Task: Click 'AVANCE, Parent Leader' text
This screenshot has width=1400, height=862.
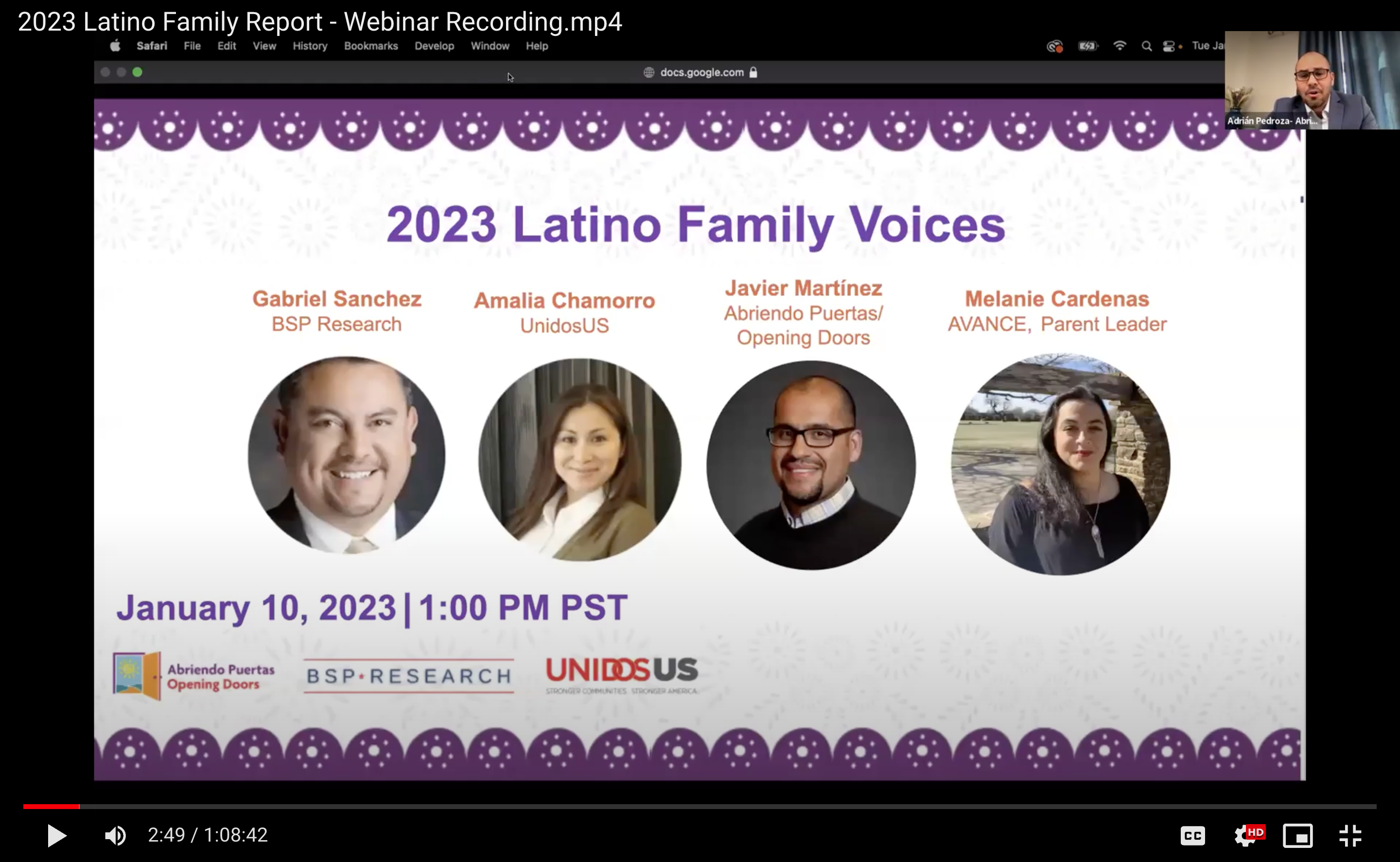Action: (x=1057, y=324)
